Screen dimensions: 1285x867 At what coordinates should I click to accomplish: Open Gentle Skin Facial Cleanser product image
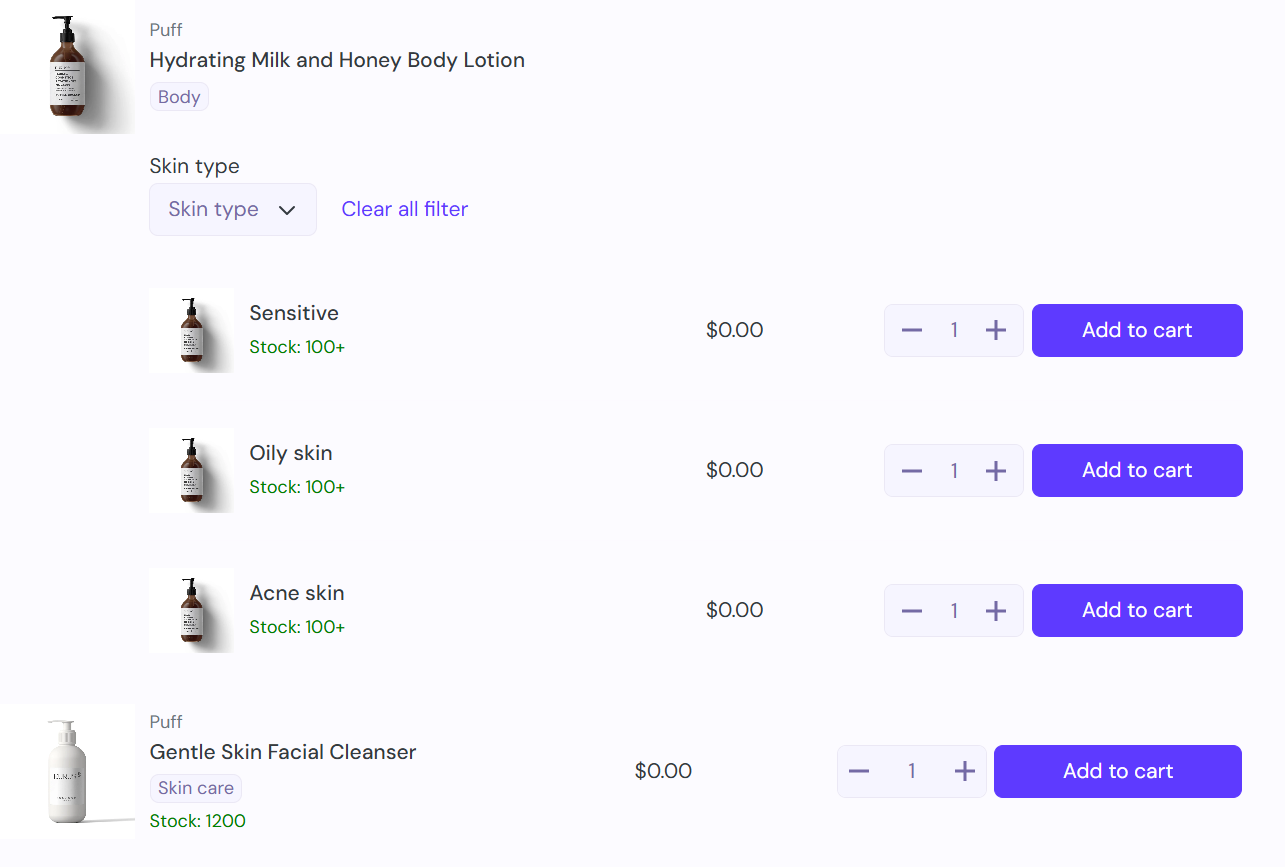point(67,771)
